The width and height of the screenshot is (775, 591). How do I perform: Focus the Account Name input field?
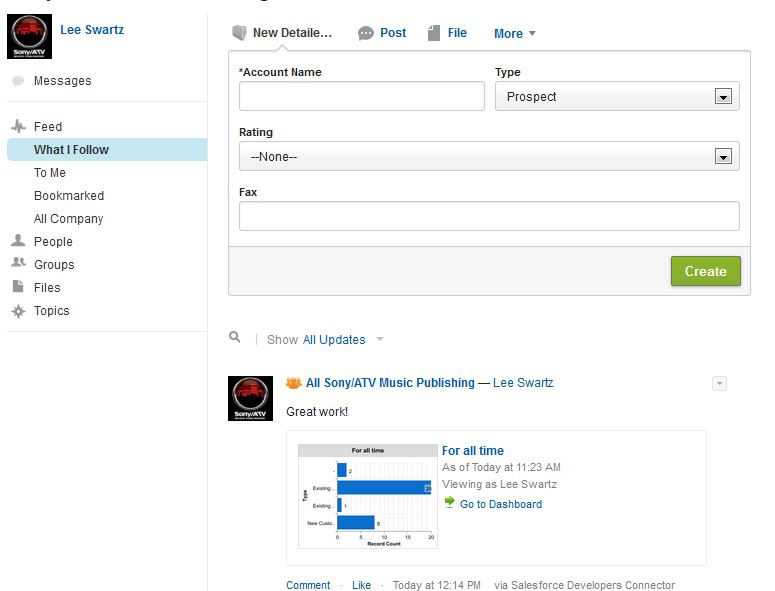point(362,96)
